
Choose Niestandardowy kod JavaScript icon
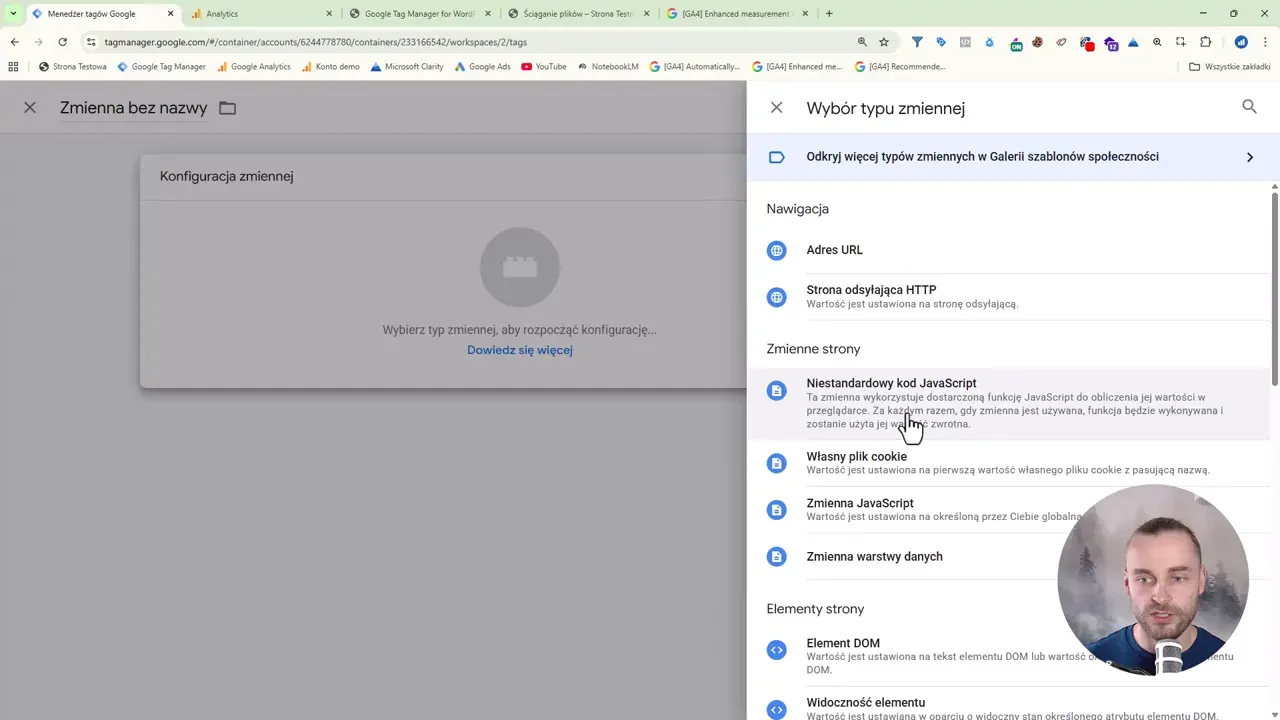(777, 390)
